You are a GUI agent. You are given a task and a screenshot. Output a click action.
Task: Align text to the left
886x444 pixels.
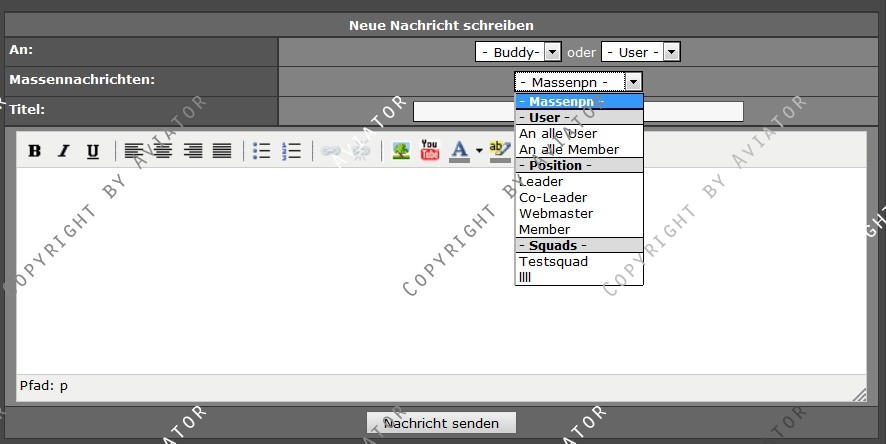tap(134, 151)
